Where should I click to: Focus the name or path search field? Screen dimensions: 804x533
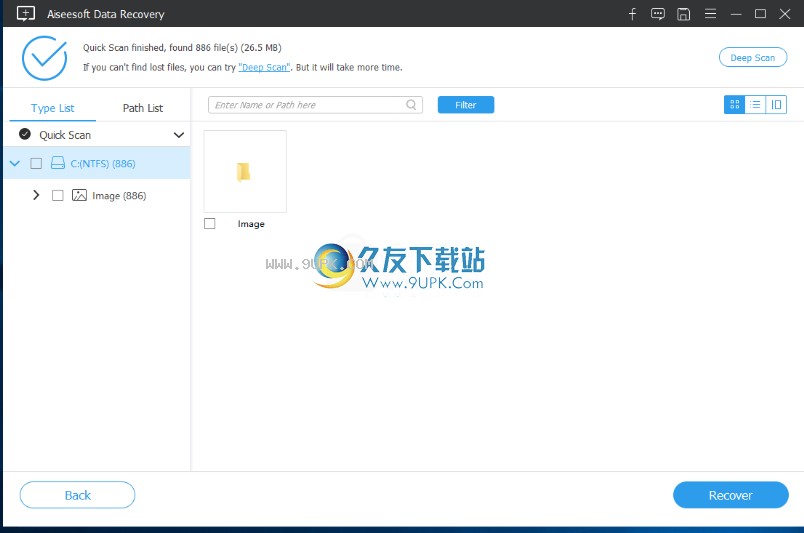point(315,105)
